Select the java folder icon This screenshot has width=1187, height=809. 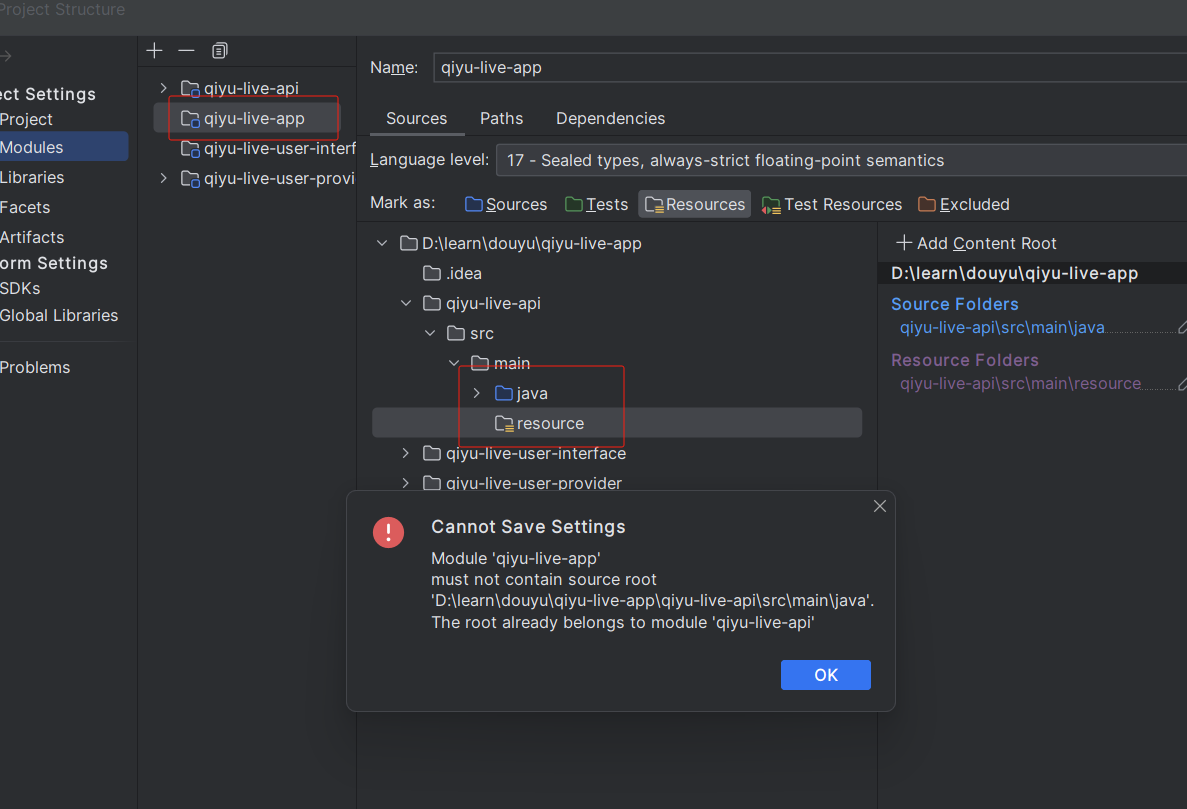tap(503, 394)
